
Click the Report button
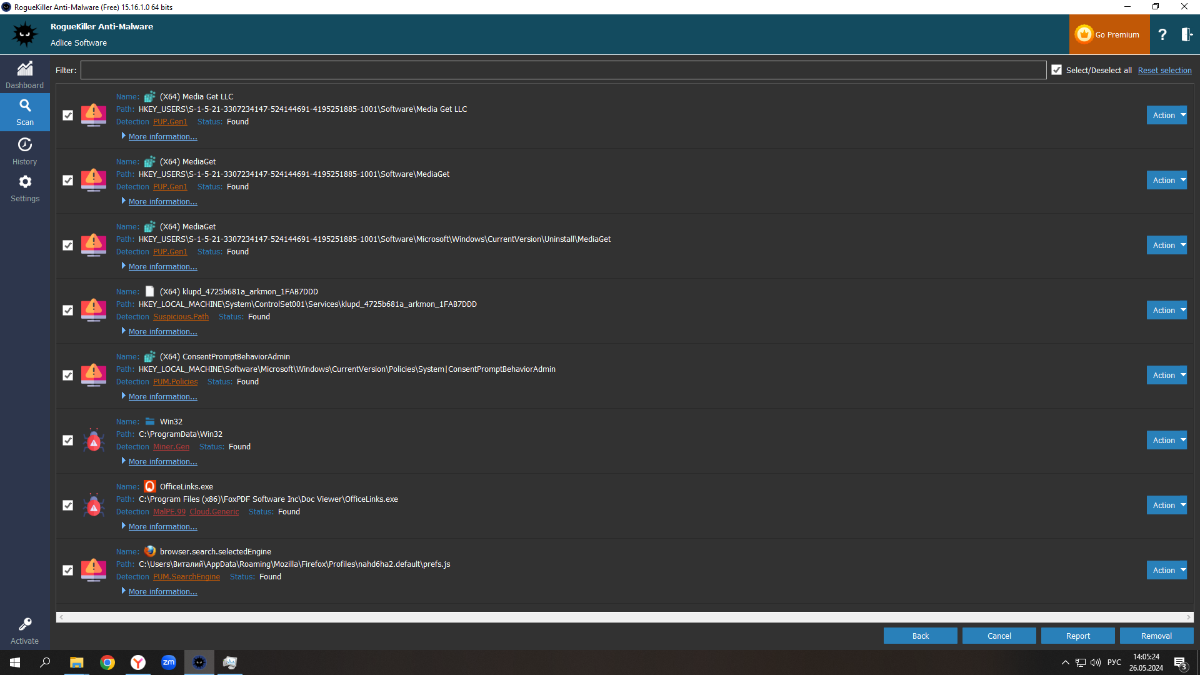click(x=1078, y=636)
